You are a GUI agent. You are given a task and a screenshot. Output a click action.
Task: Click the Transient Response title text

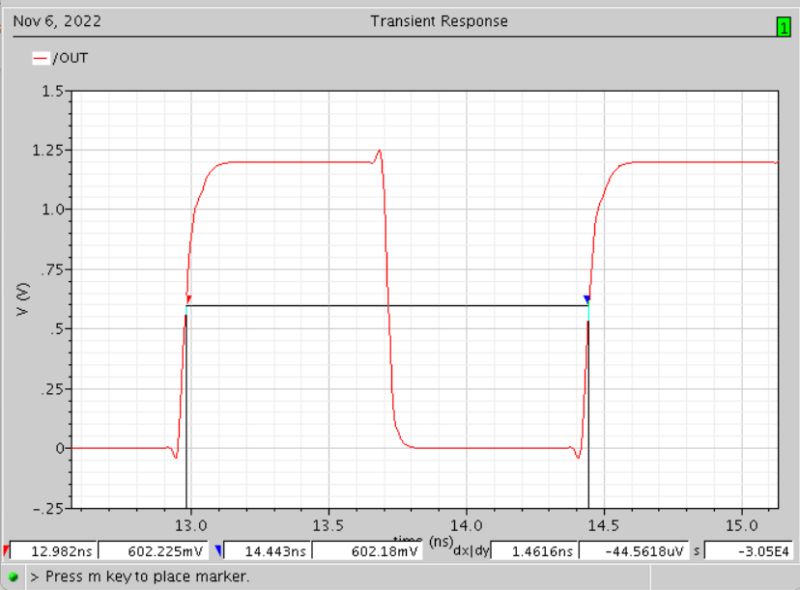pyautogui.click(x=438, y=20)
